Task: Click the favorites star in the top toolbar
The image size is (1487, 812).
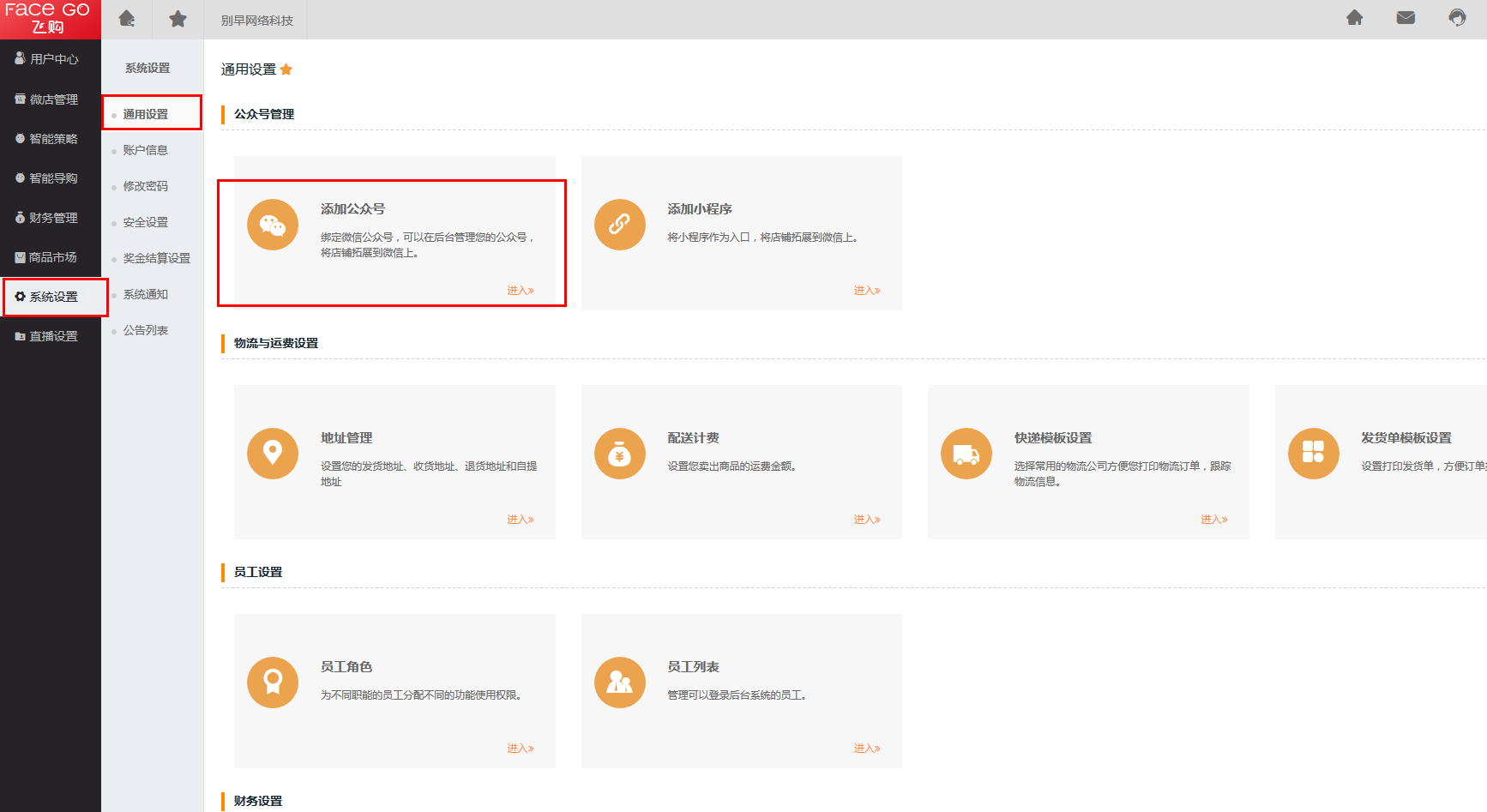Action: point(178,19)
